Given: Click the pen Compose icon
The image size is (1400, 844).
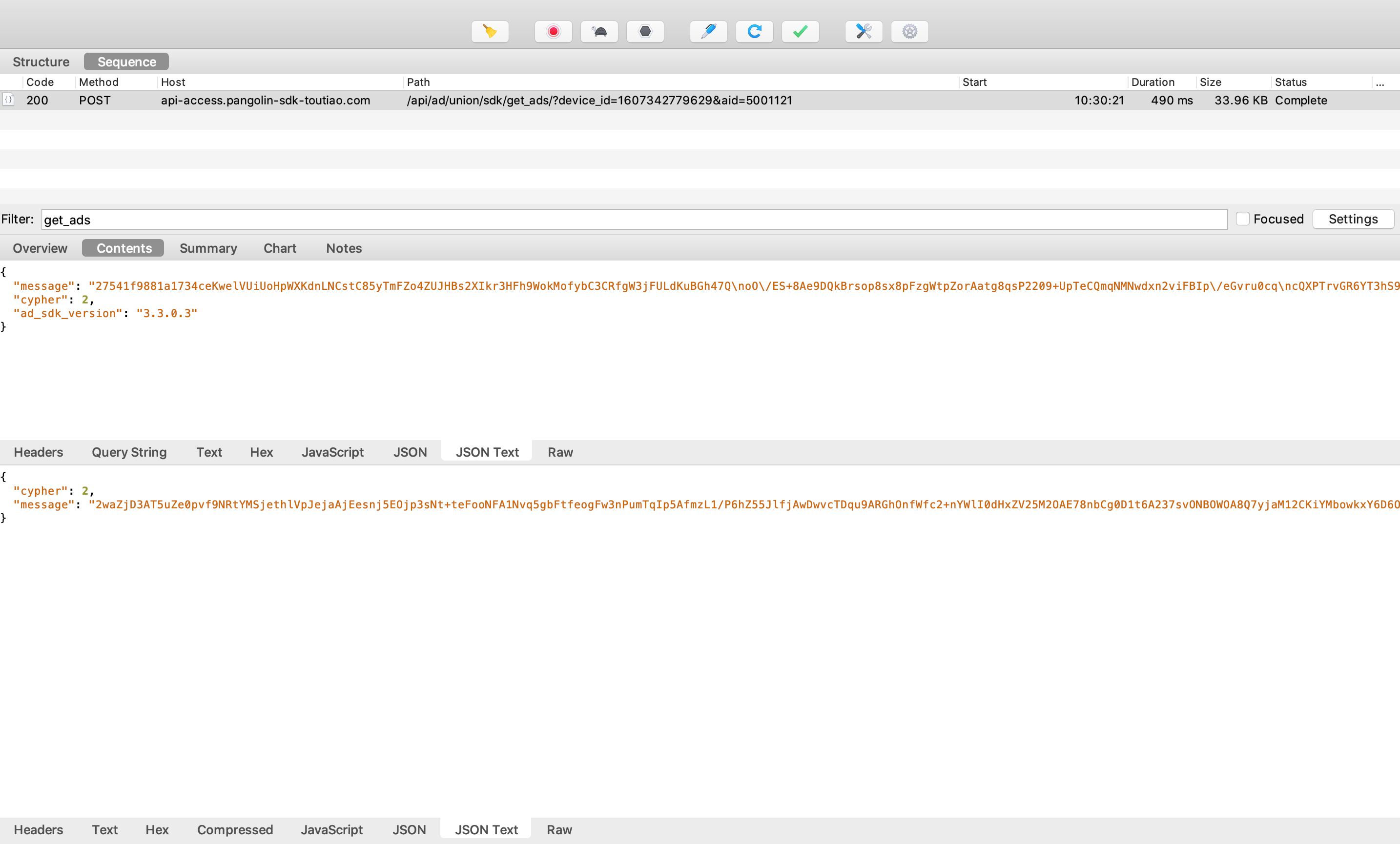Looking at the screenshot, I should coord(708,32).
